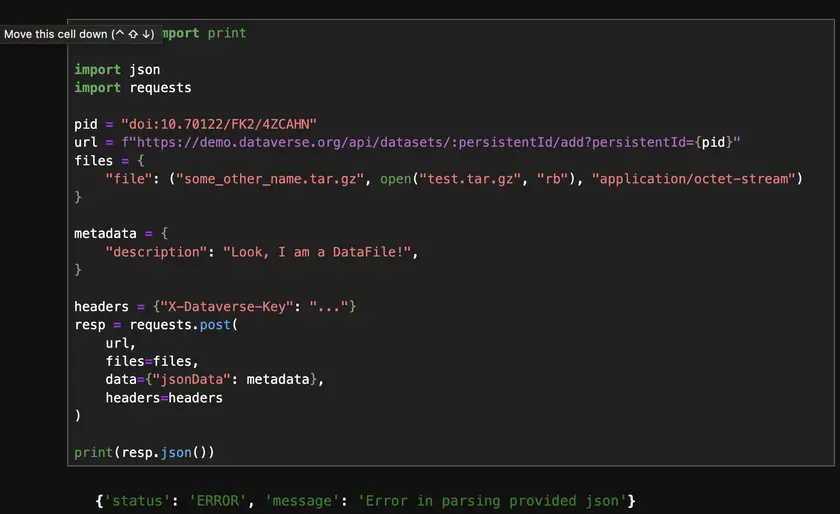The image size is (840, 514).
Task: Click the 'Look, I am a DataFile!' string
Action: [x=318, y=252]
